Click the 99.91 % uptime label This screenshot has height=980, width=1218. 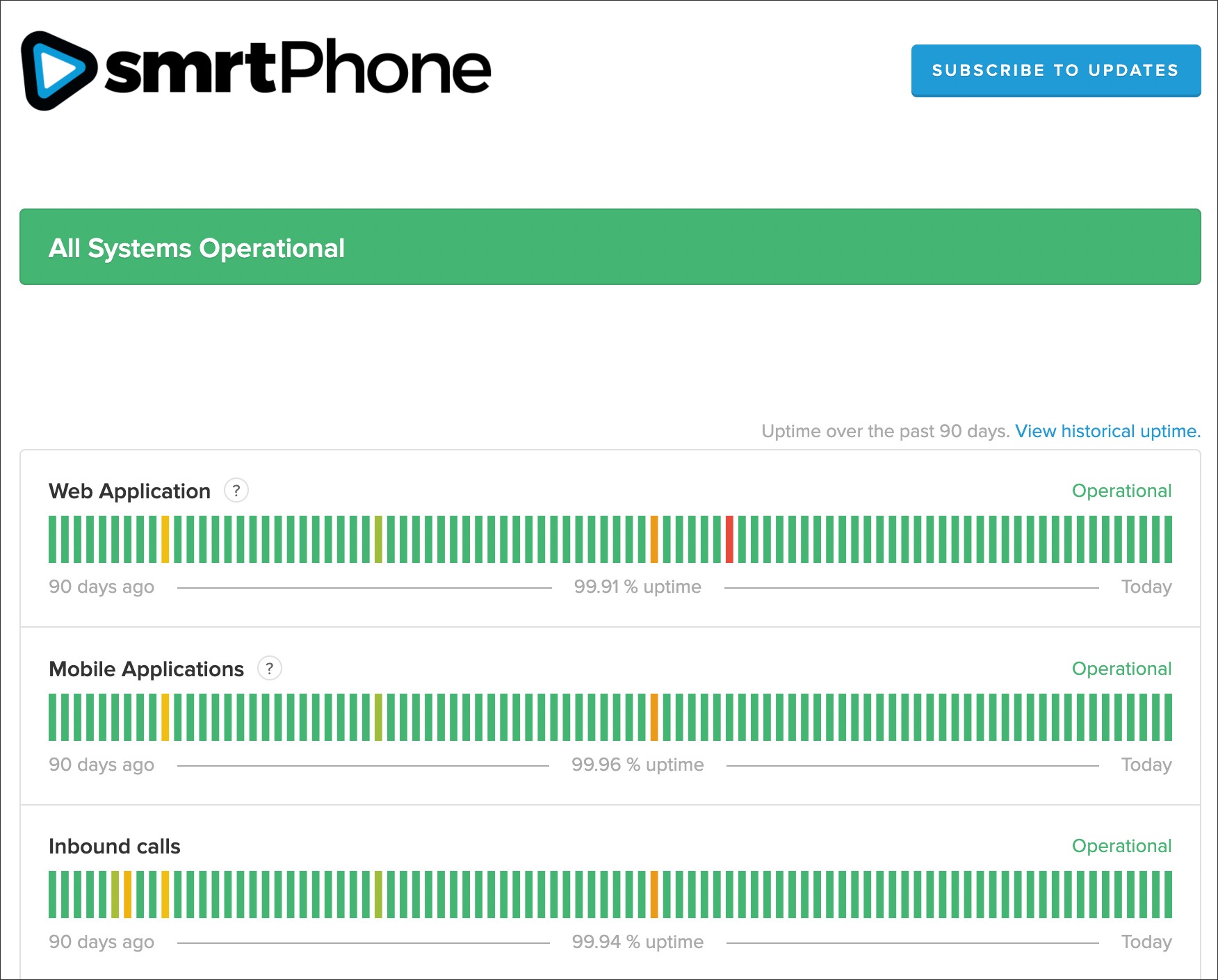pyautogui.click(x=638, y=587)
